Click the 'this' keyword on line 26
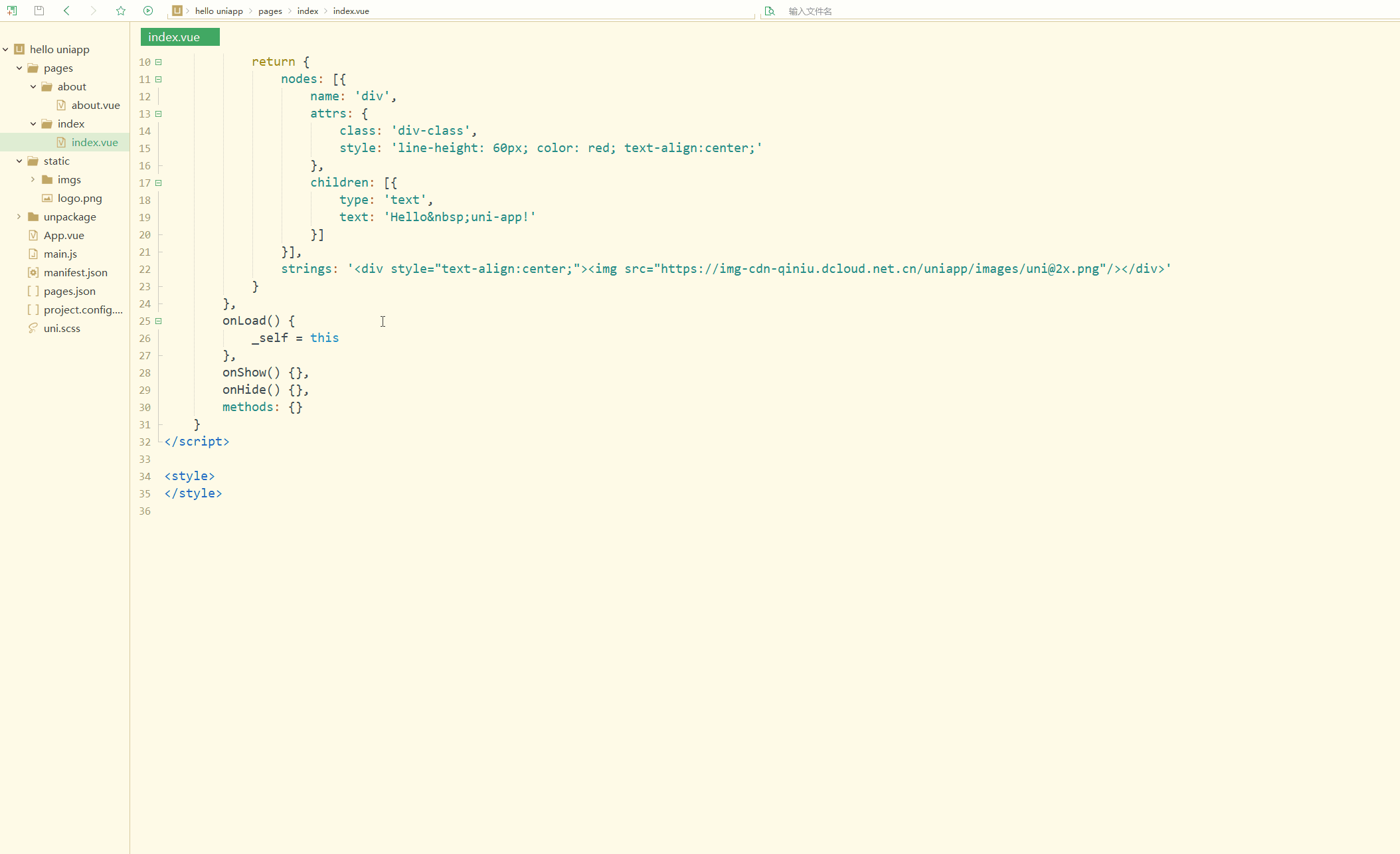The height and width of the screenshot is (854, 1400). (x=325, y=338)
